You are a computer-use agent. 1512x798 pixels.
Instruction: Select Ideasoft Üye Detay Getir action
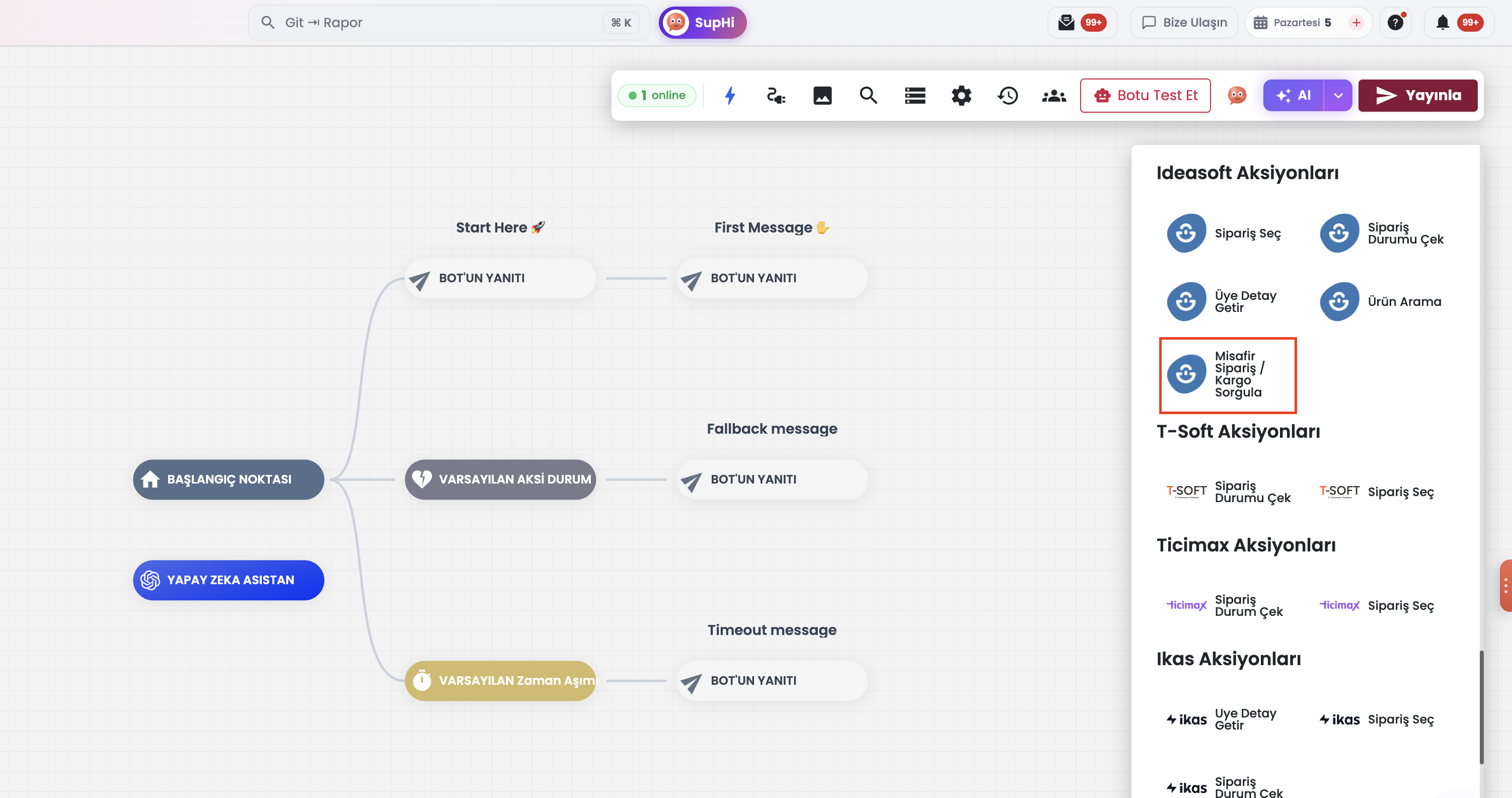[x=1222, y=301]
